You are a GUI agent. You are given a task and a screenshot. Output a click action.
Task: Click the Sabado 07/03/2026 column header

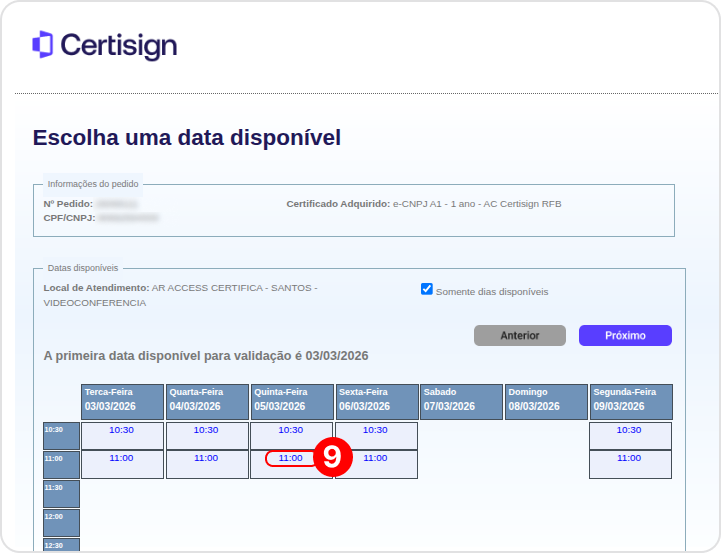(x=462, y=402)
